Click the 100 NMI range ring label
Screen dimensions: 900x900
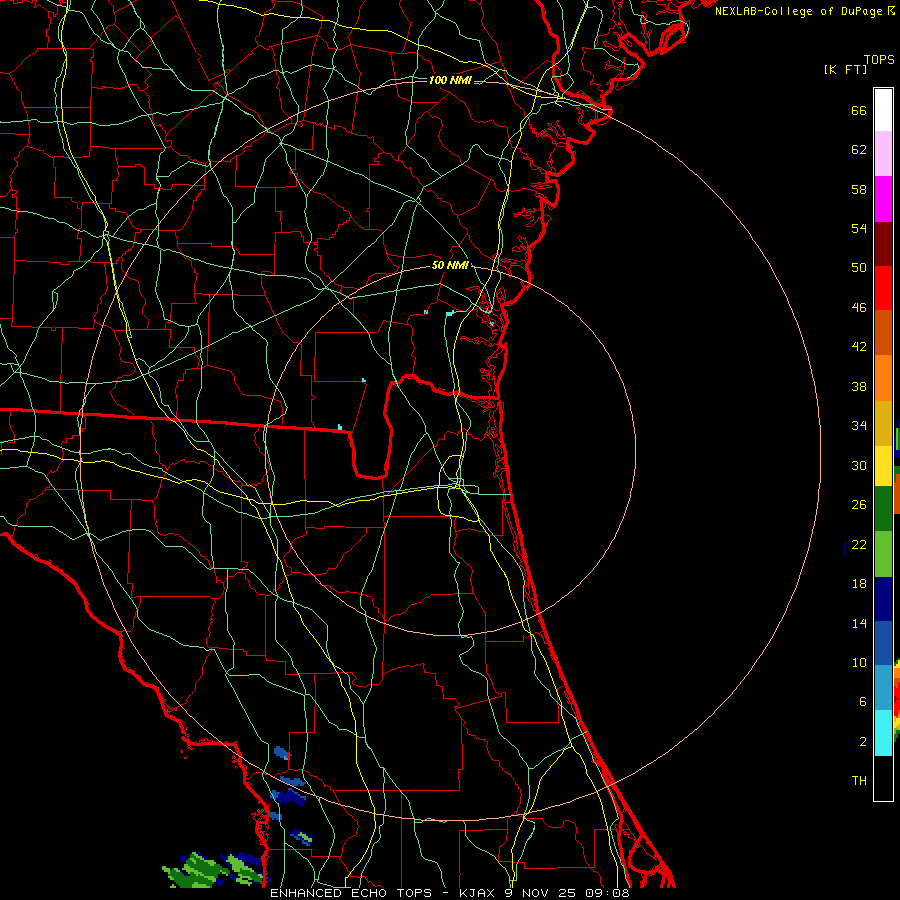click(x=450, y=80)
